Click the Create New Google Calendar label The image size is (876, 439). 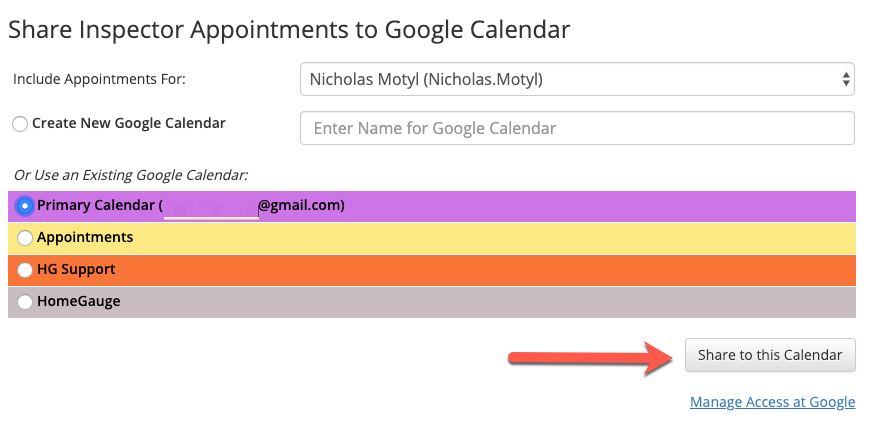pos(129,124)
